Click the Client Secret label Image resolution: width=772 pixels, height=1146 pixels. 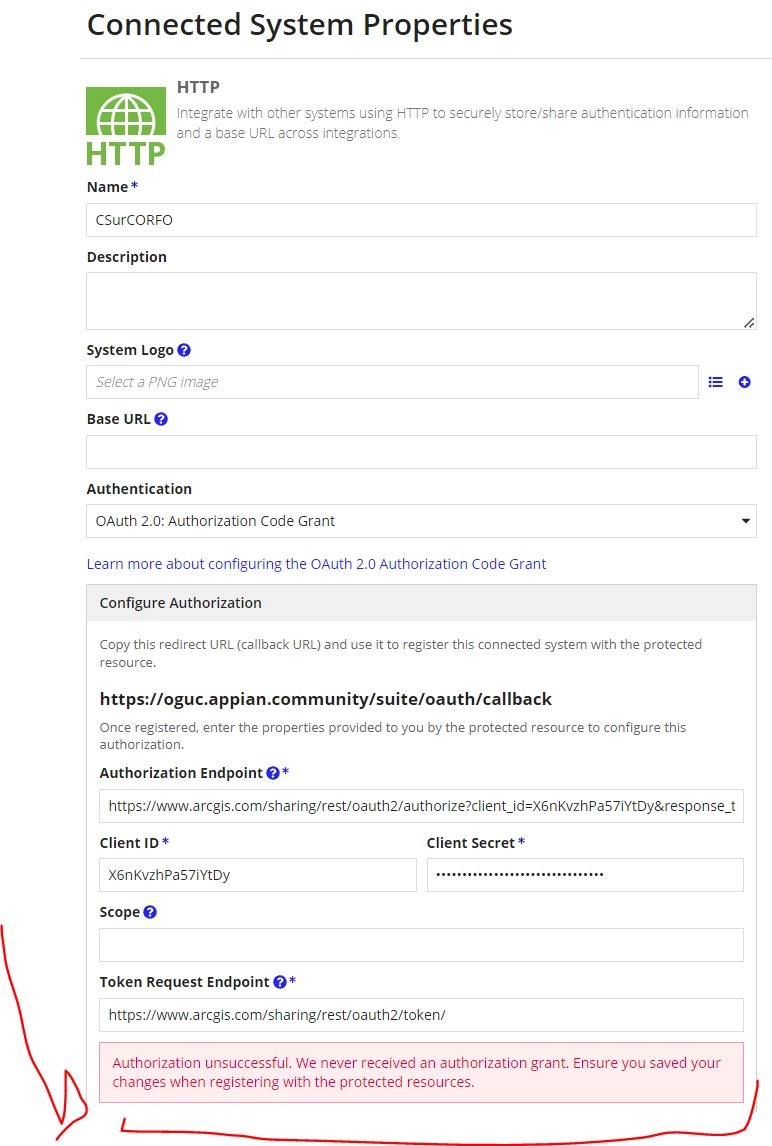pos(471,843)
